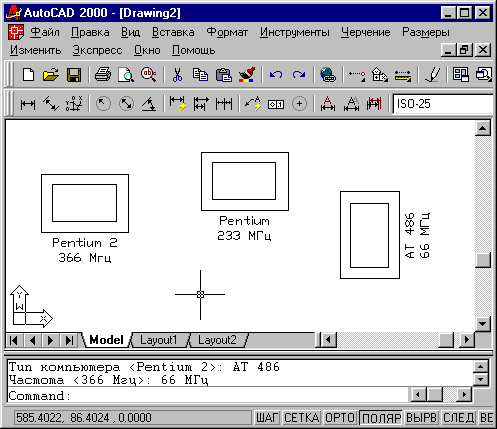Viewport: 497px width, 429px height.
Task: Switch to the Layout1 tab
Action: click(x=158, y=340)
